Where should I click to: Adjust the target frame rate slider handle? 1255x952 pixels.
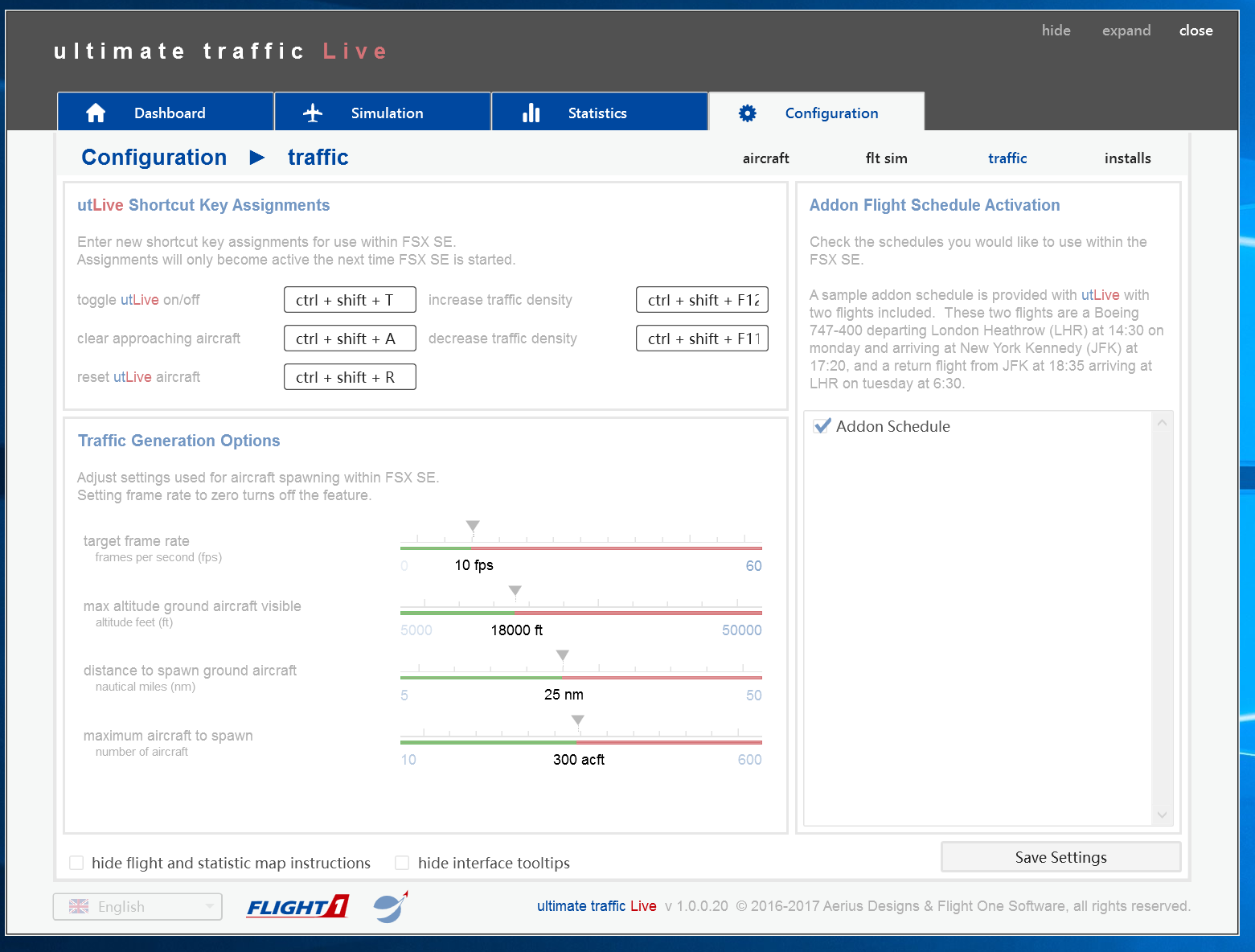tap(473, 527)
